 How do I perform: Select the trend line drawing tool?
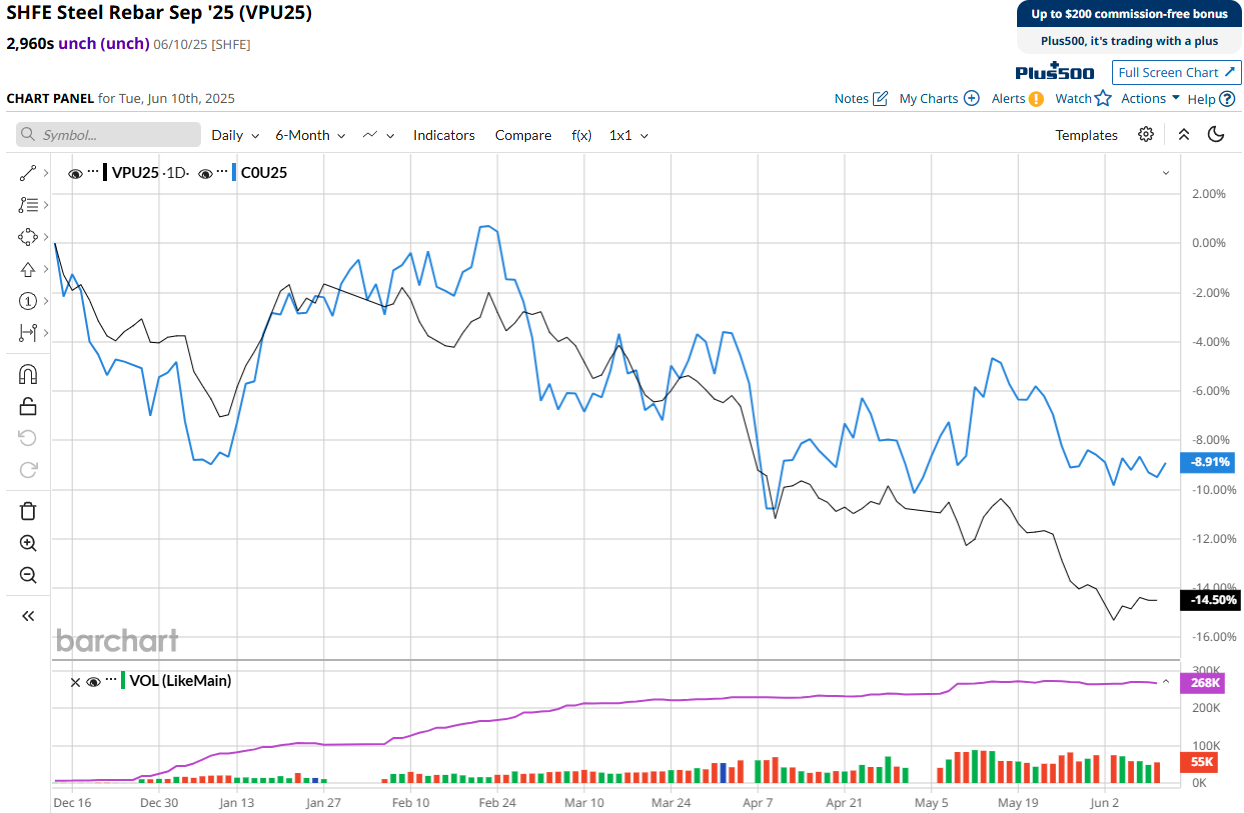[28, 173]
